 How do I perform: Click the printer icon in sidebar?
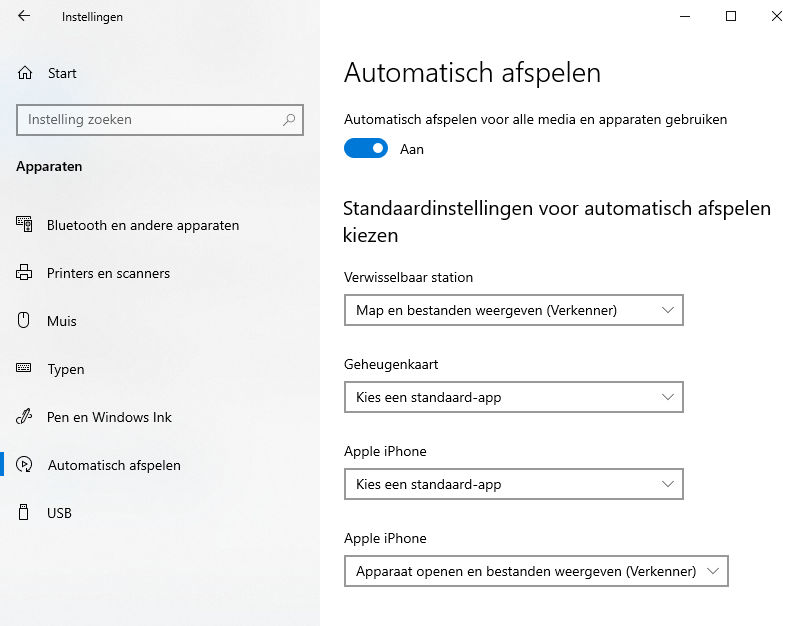pos(25,273)
